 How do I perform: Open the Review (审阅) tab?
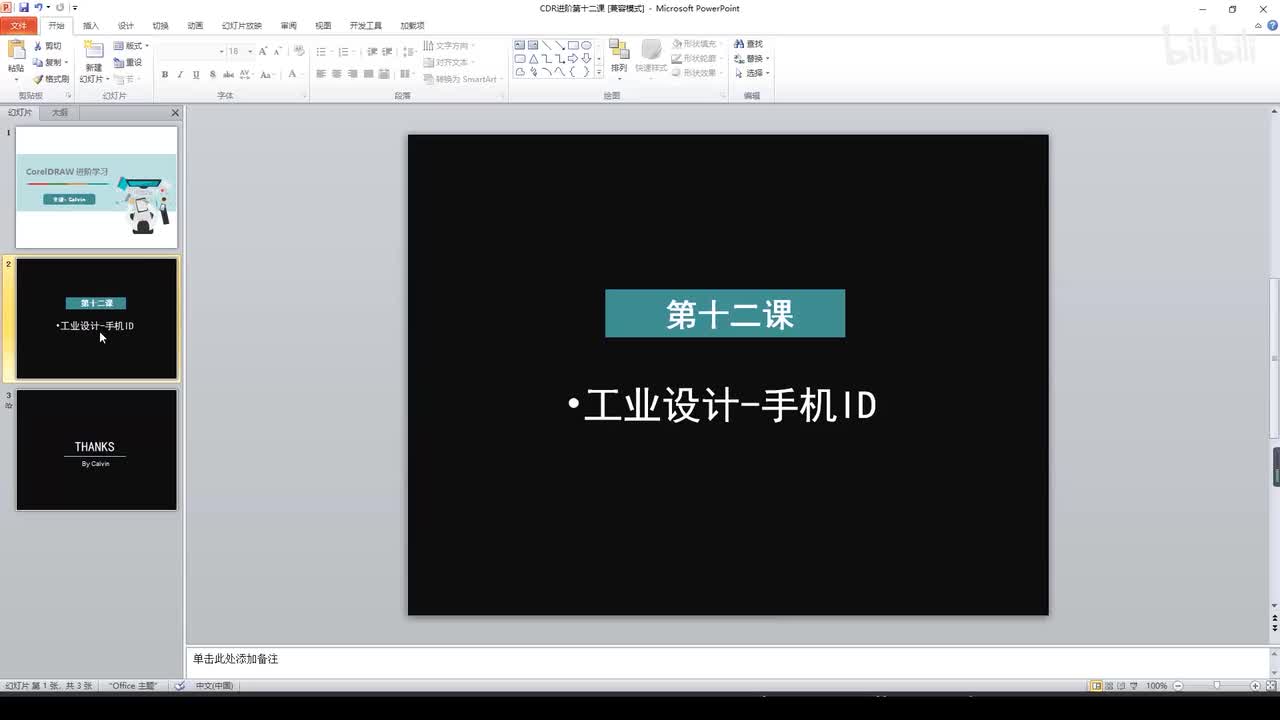[288, 26]
